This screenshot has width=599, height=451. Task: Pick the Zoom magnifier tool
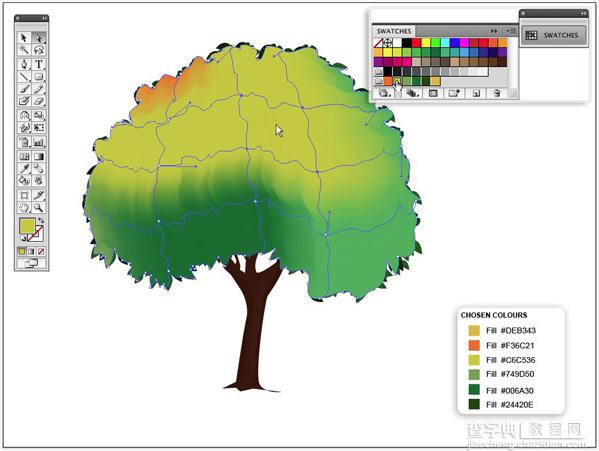point(39,208)
